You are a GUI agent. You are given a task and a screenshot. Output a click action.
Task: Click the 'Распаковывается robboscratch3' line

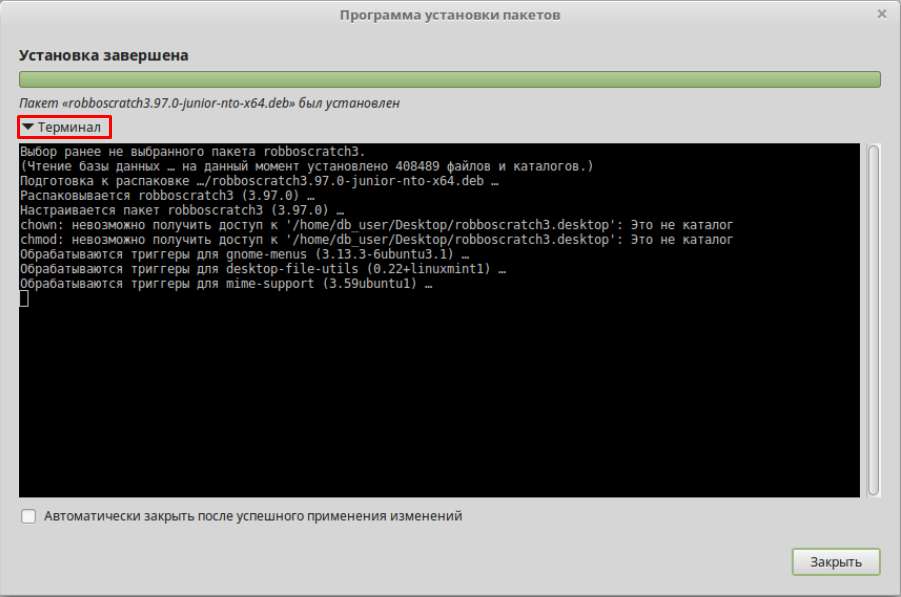pos(167,195)
